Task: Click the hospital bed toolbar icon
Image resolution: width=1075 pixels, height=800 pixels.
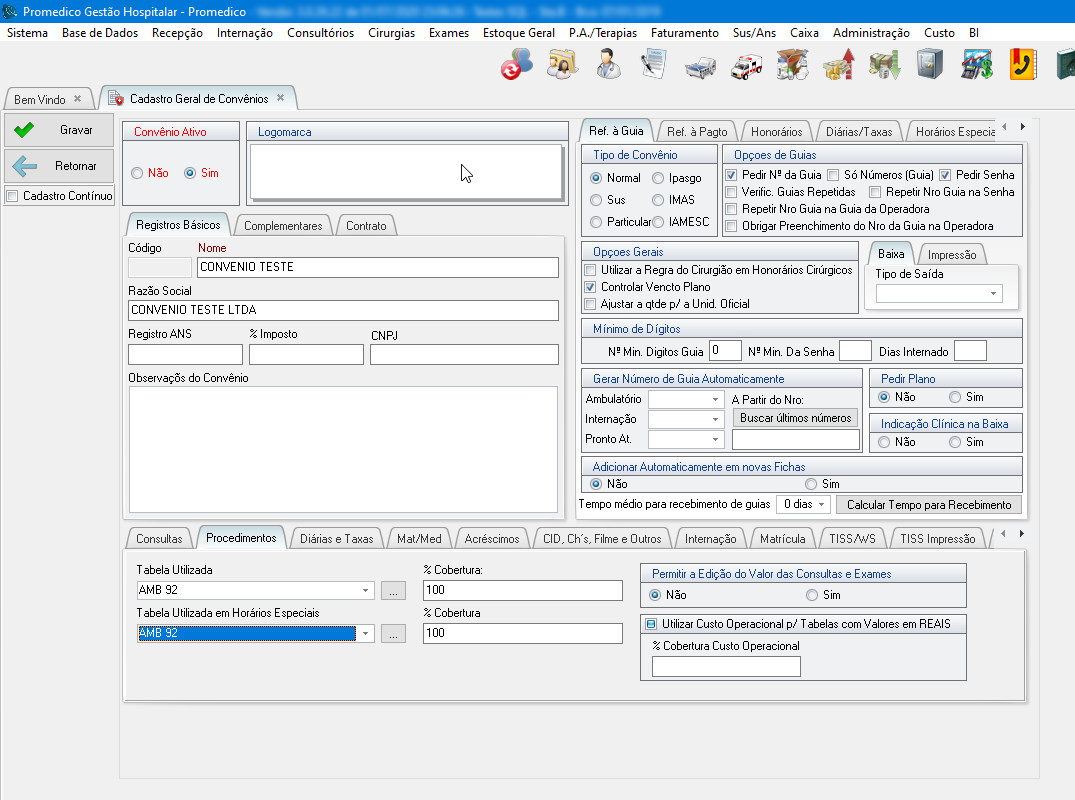Action: [x=699, y=66]
